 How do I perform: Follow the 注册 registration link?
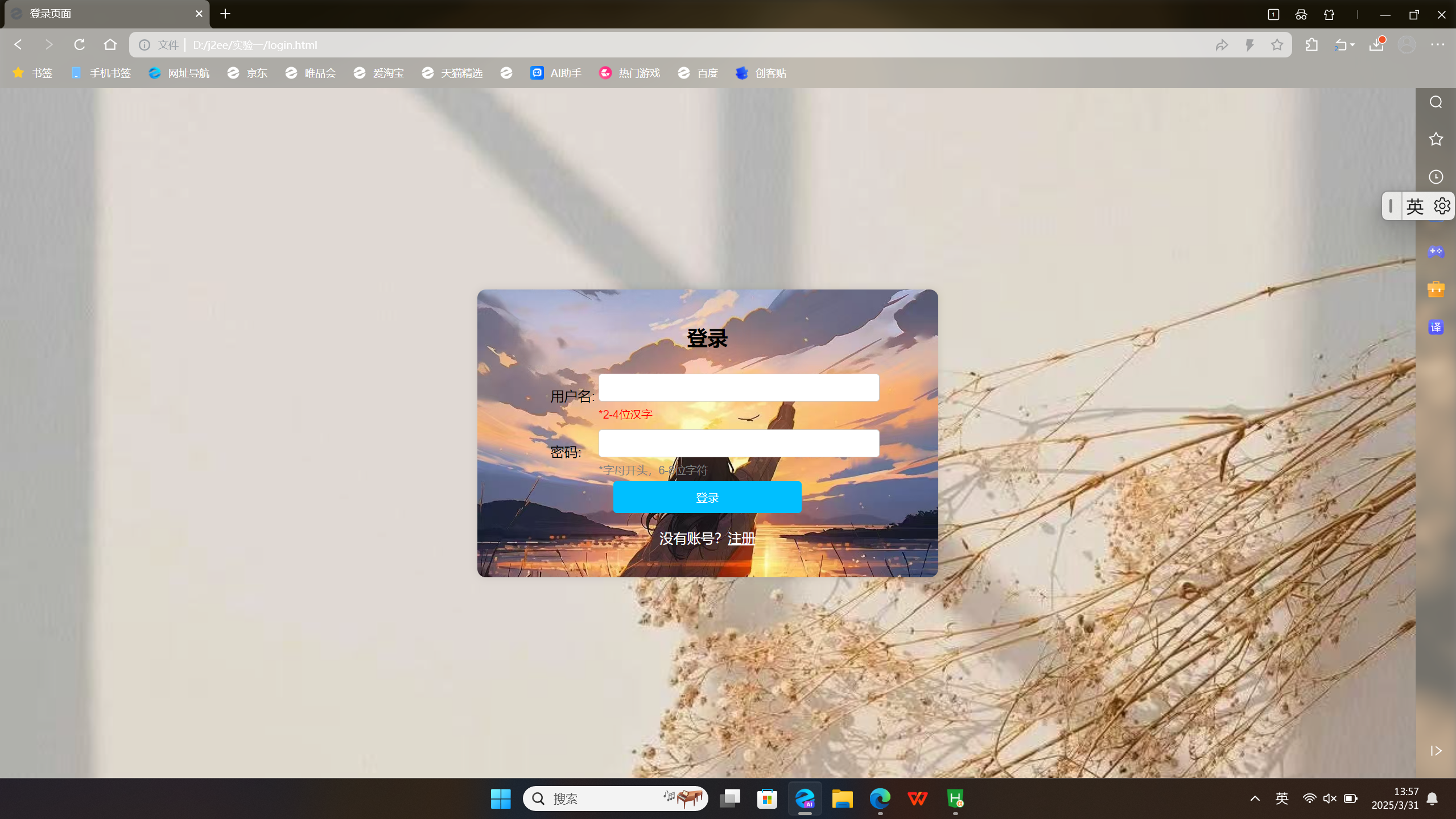coord(741,538)
